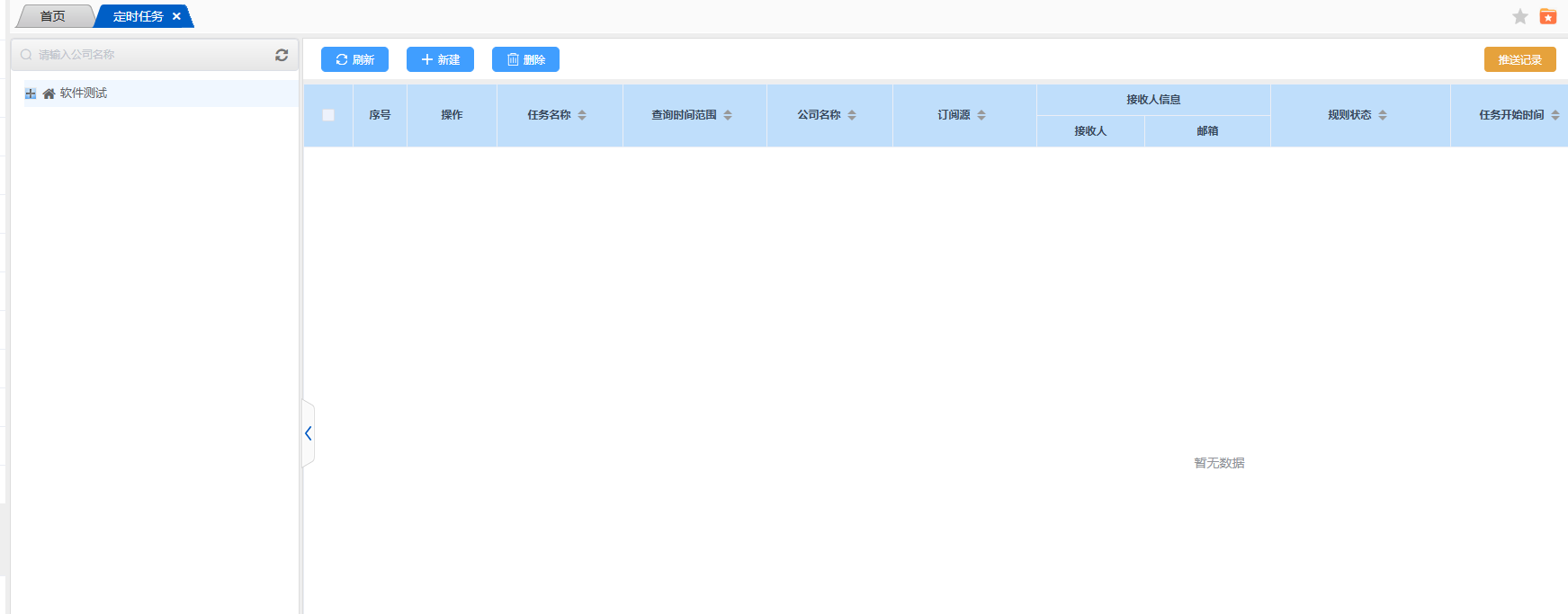
Task: Sort by 查询时间范围 column arrows
Action: pyautogui.click(x=728, y=115)
